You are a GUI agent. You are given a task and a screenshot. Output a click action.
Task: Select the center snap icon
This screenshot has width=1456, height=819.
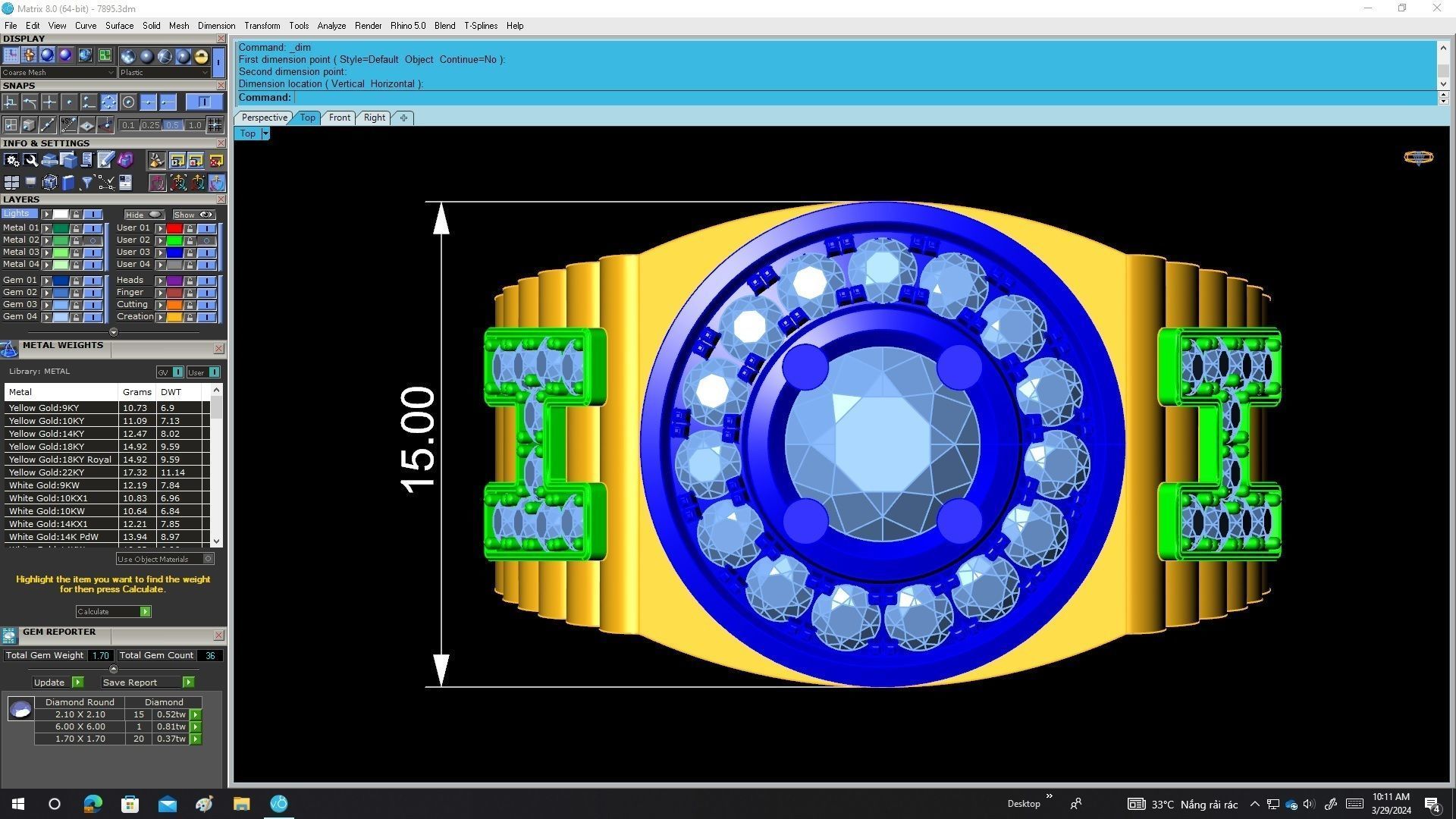coord(128,102)
